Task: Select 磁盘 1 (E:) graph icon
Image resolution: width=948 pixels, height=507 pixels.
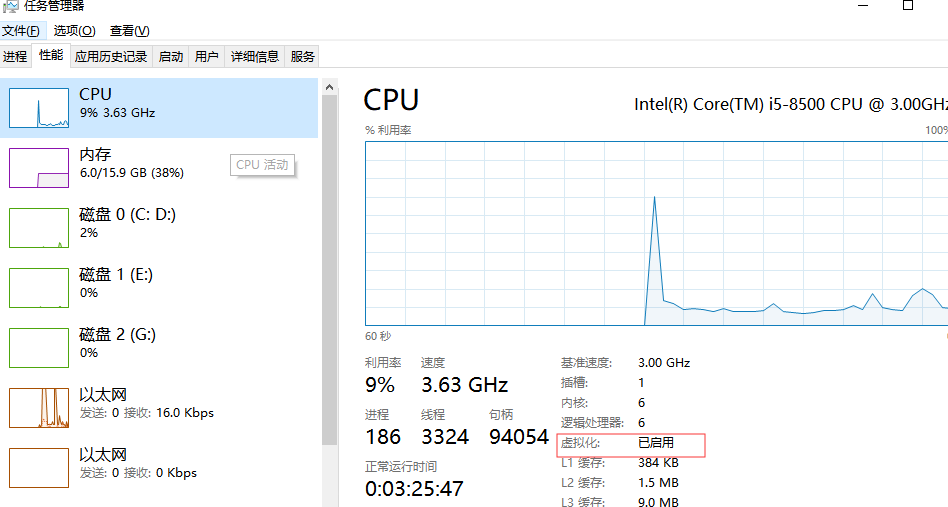Action: click(x=39, y=288)
